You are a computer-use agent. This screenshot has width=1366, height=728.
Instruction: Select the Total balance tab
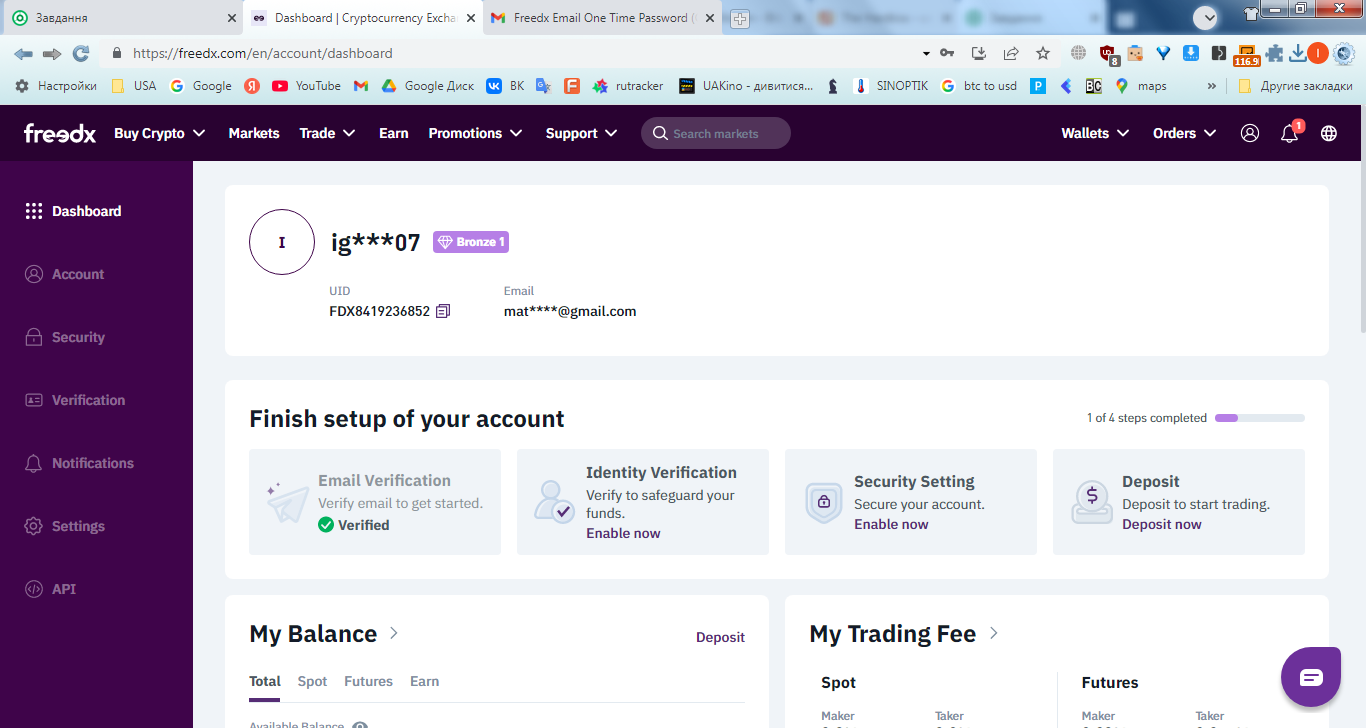pyautogui.click(x=265, y=681)
